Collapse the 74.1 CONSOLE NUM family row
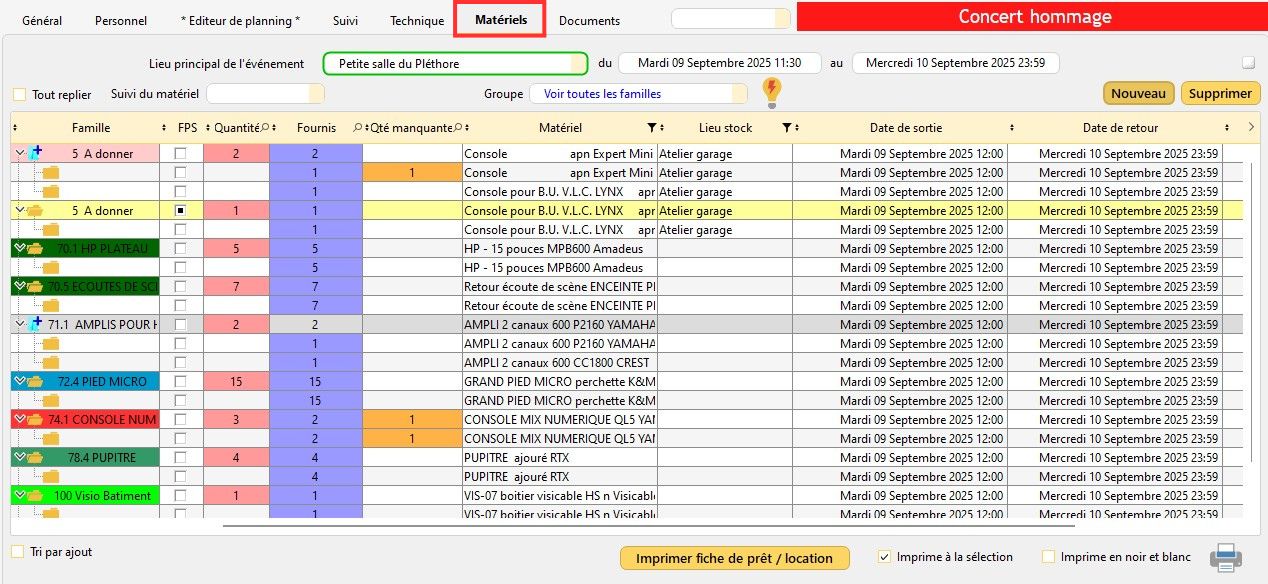Image resolution: width=1268 pixels, height=584 pixels. pos(19,420)
